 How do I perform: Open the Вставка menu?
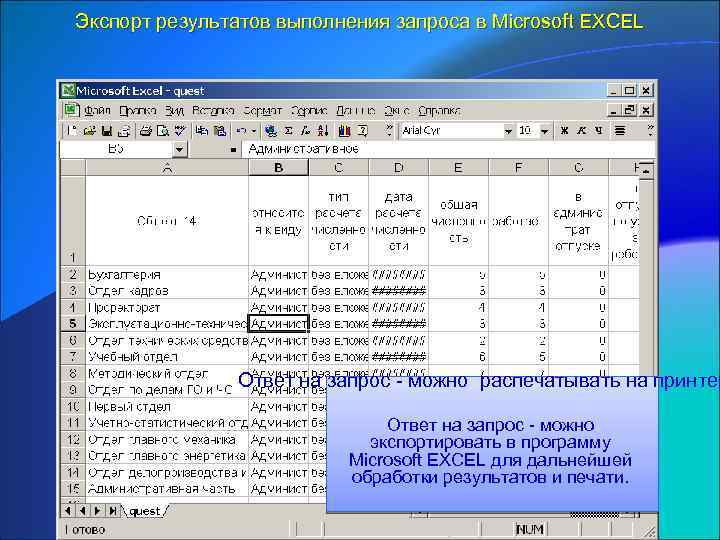click(x=213, y=111)
